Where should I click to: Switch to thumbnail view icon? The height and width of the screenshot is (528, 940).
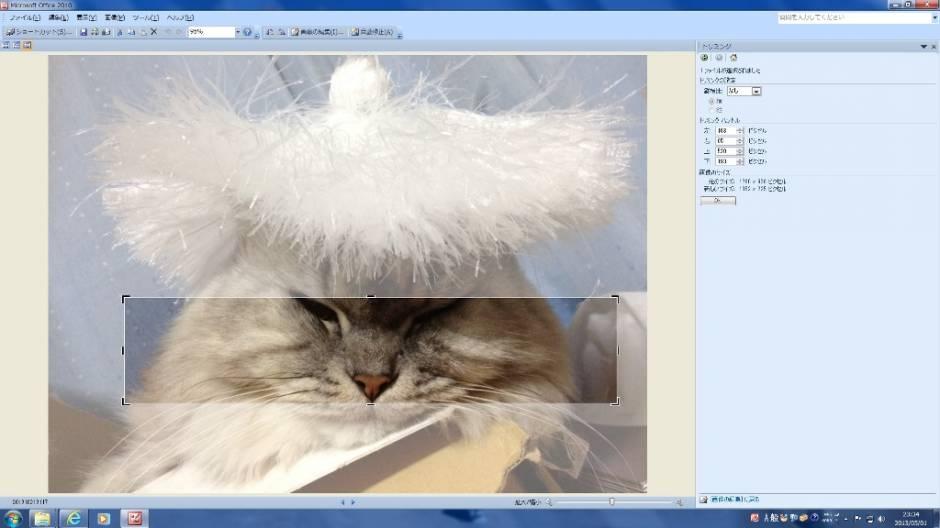pos(7,45)
